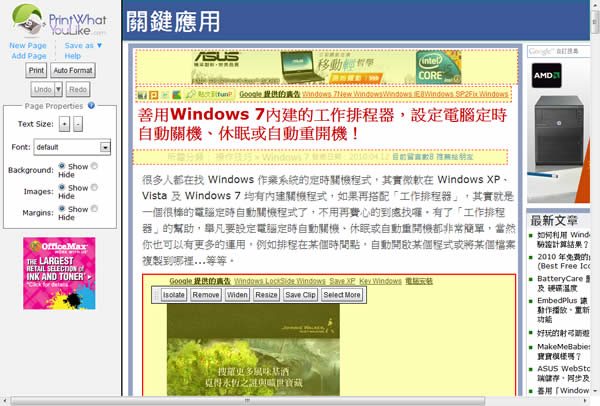Click the horizontal scrollbar at bottom
The height and width of the screenshot is (406, 600).
pyautogui.click(x=300, y=398)
